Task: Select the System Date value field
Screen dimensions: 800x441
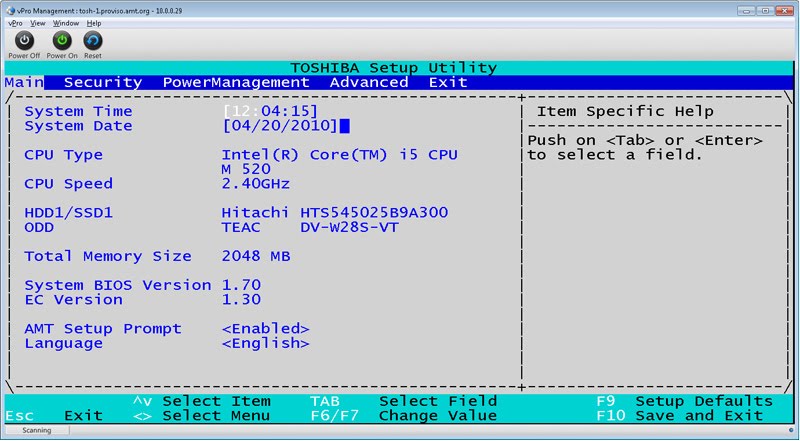Action: 280,126
